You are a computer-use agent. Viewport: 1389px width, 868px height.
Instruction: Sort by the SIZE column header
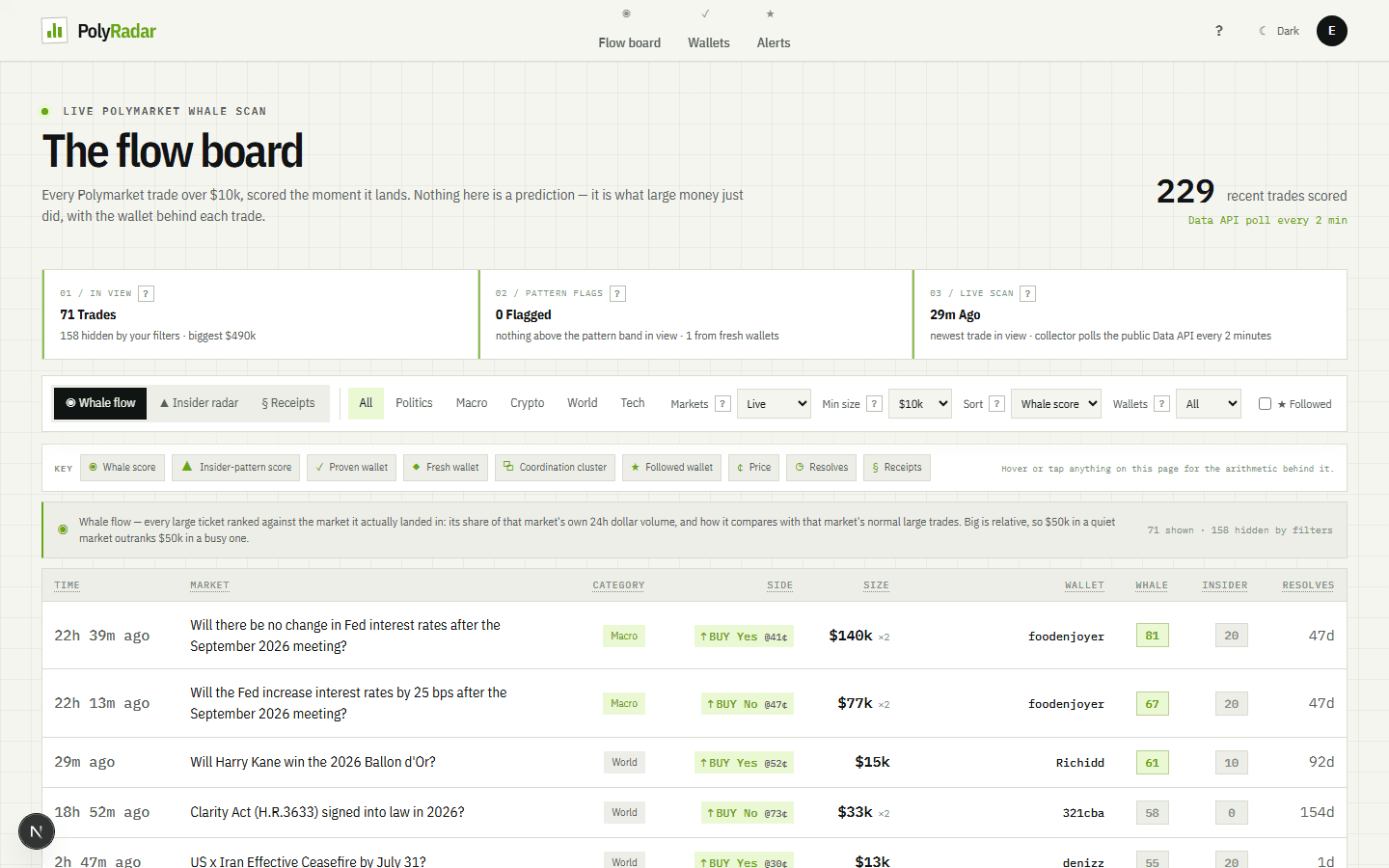coord(876,585)
